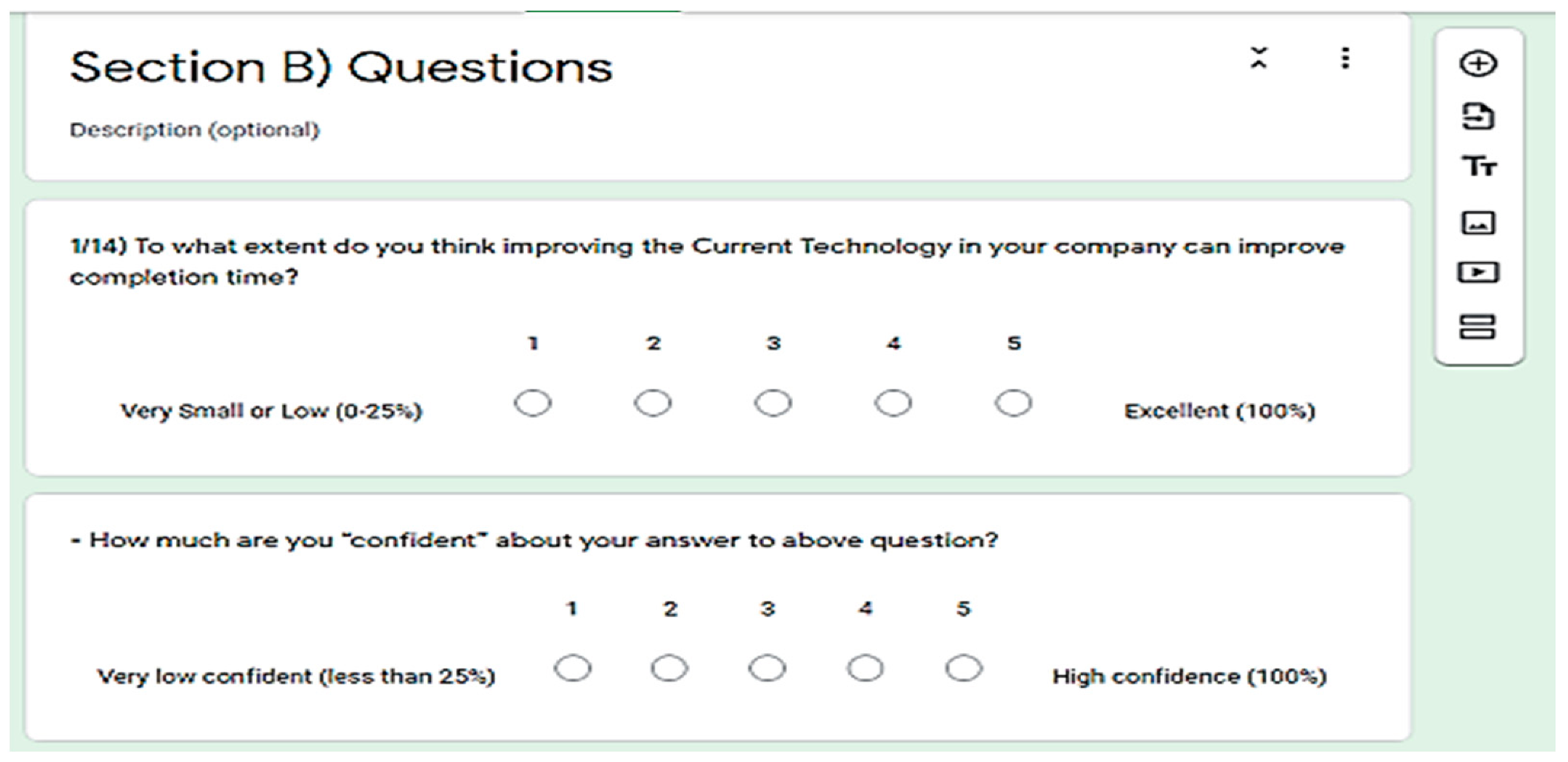Collapse the Section B) Questions section
This screenshot has height=762, width=1568.
point(1259,59)
